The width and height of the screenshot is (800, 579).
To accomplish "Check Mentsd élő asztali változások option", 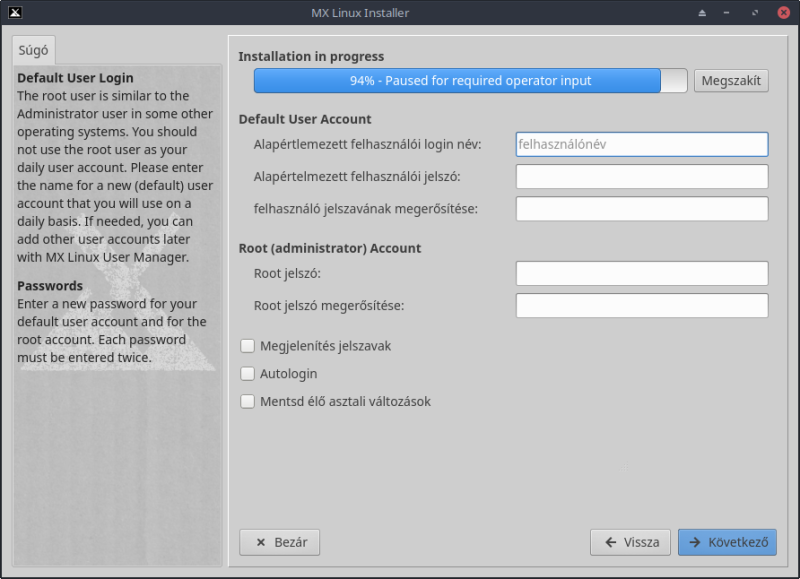I will pyautogui.click(x=247, y=401).
